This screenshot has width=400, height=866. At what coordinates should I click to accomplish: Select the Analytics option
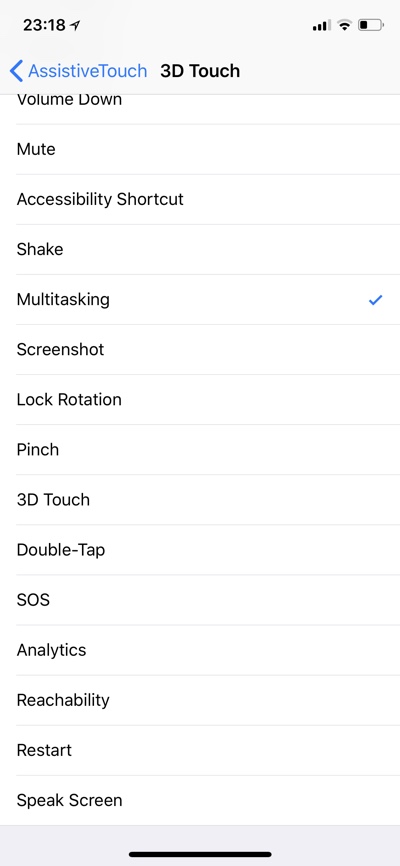pos(200,650)
